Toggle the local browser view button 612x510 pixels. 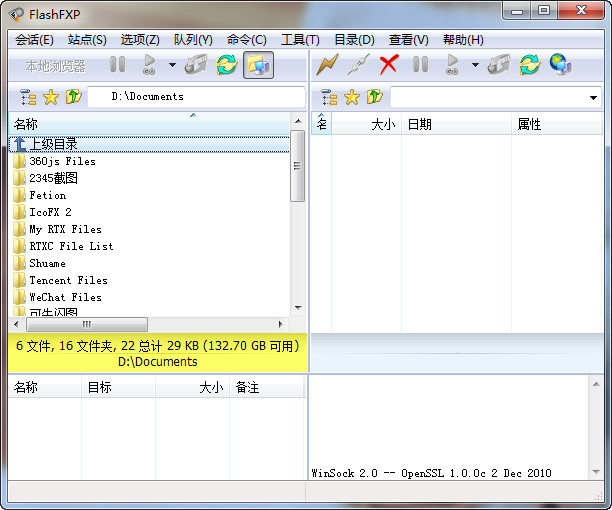coord(258,65)
